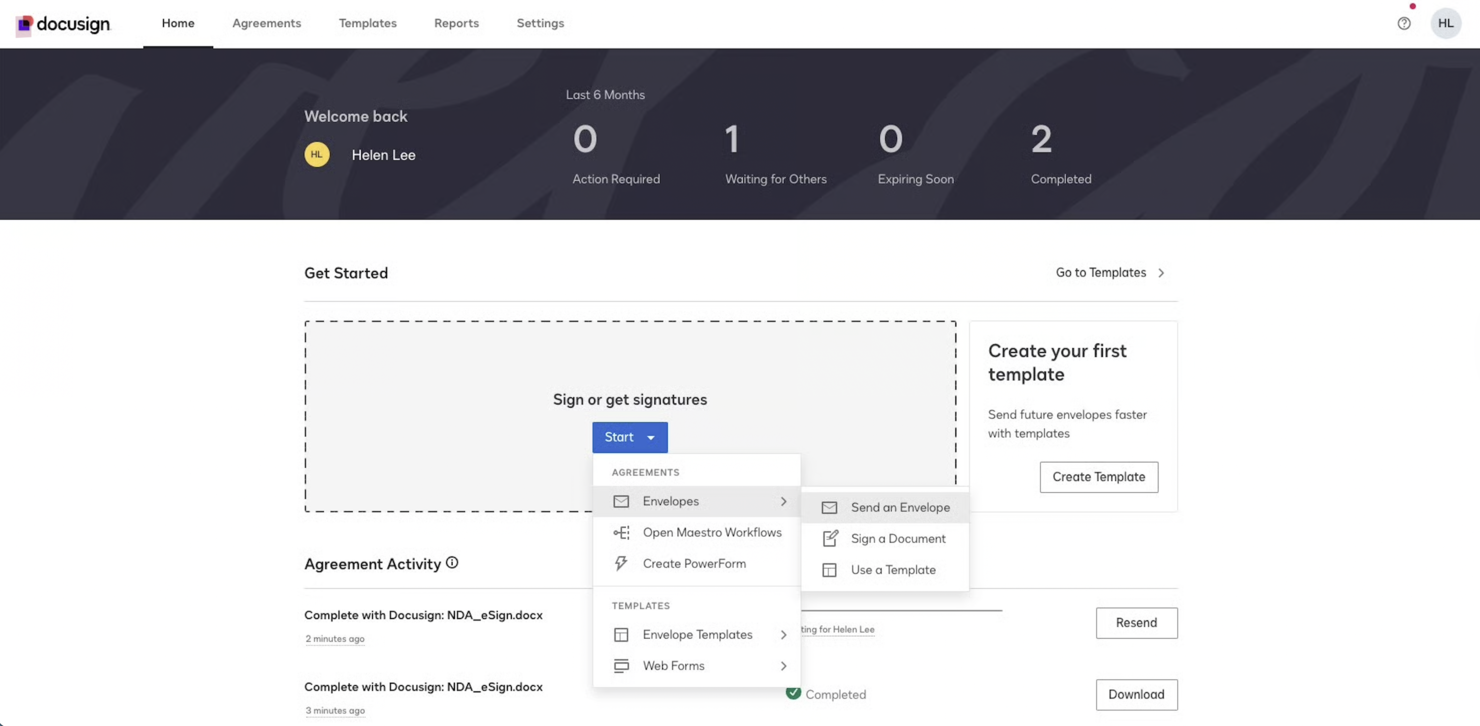This screenshot has height=726, width=1480.
Task: Expand the Envelope Templates submenu chevron
Action: pyautogui.click(x=783, y=634)
